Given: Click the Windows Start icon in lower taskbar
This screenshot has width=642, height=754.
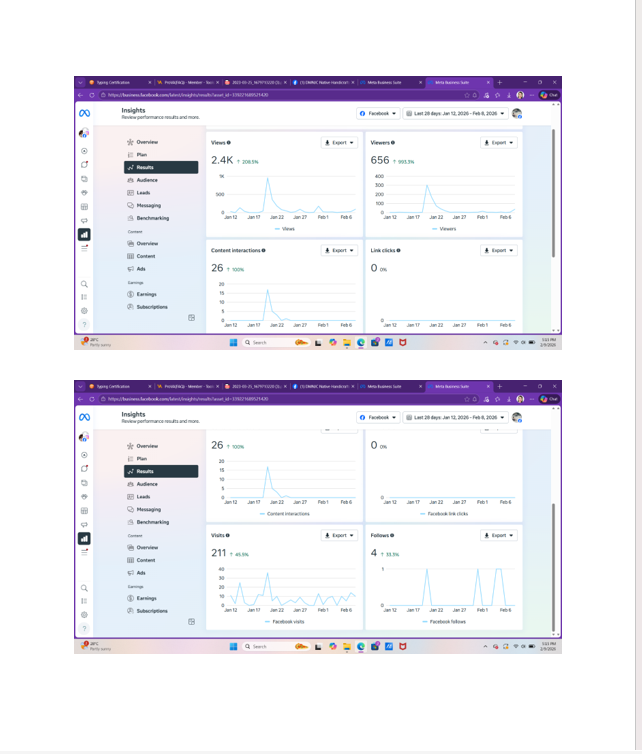Looking at the screenshot, I should [x=233, y=646].
